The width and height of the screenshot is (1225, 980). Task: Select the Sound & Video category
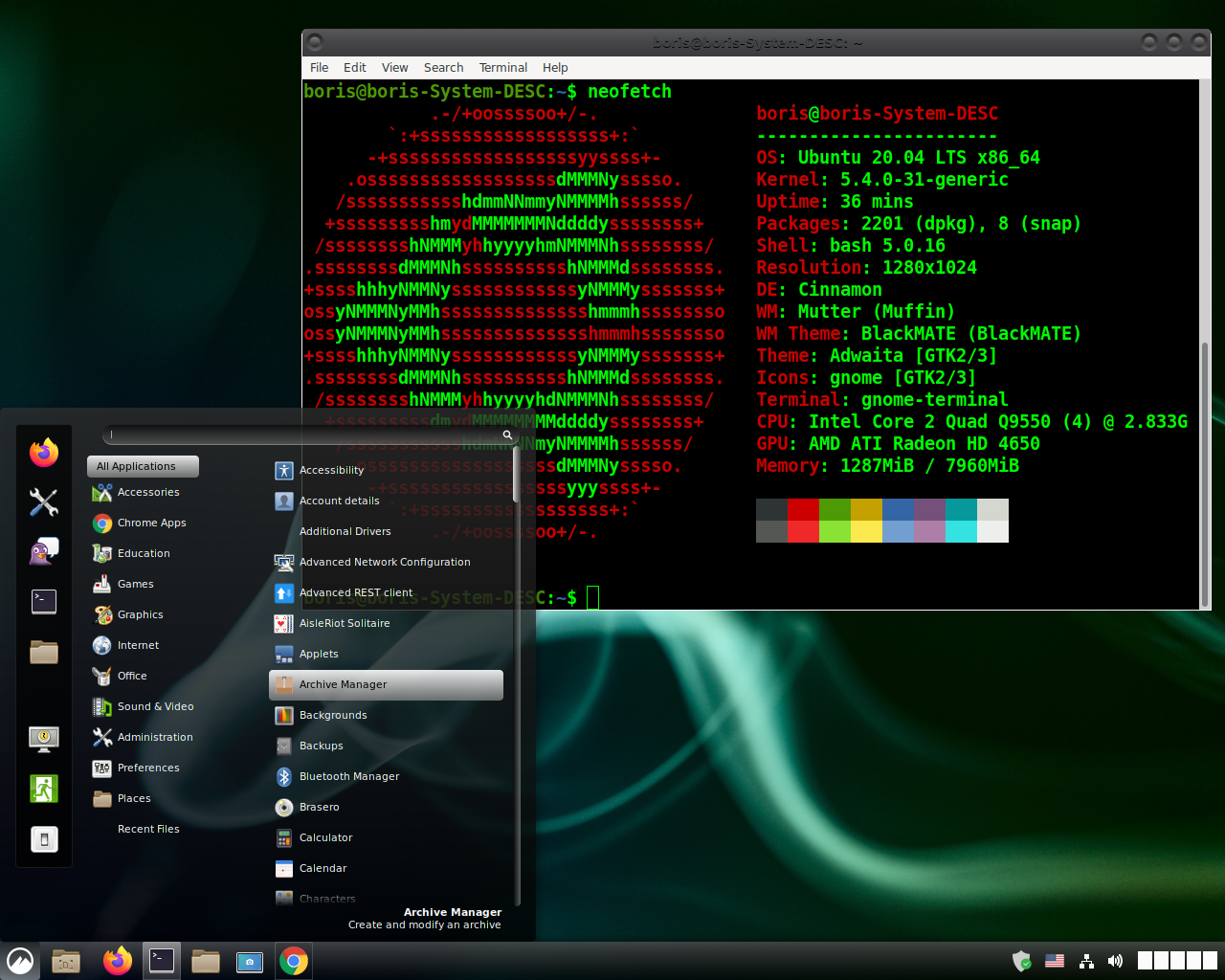[x=143, y=706]
